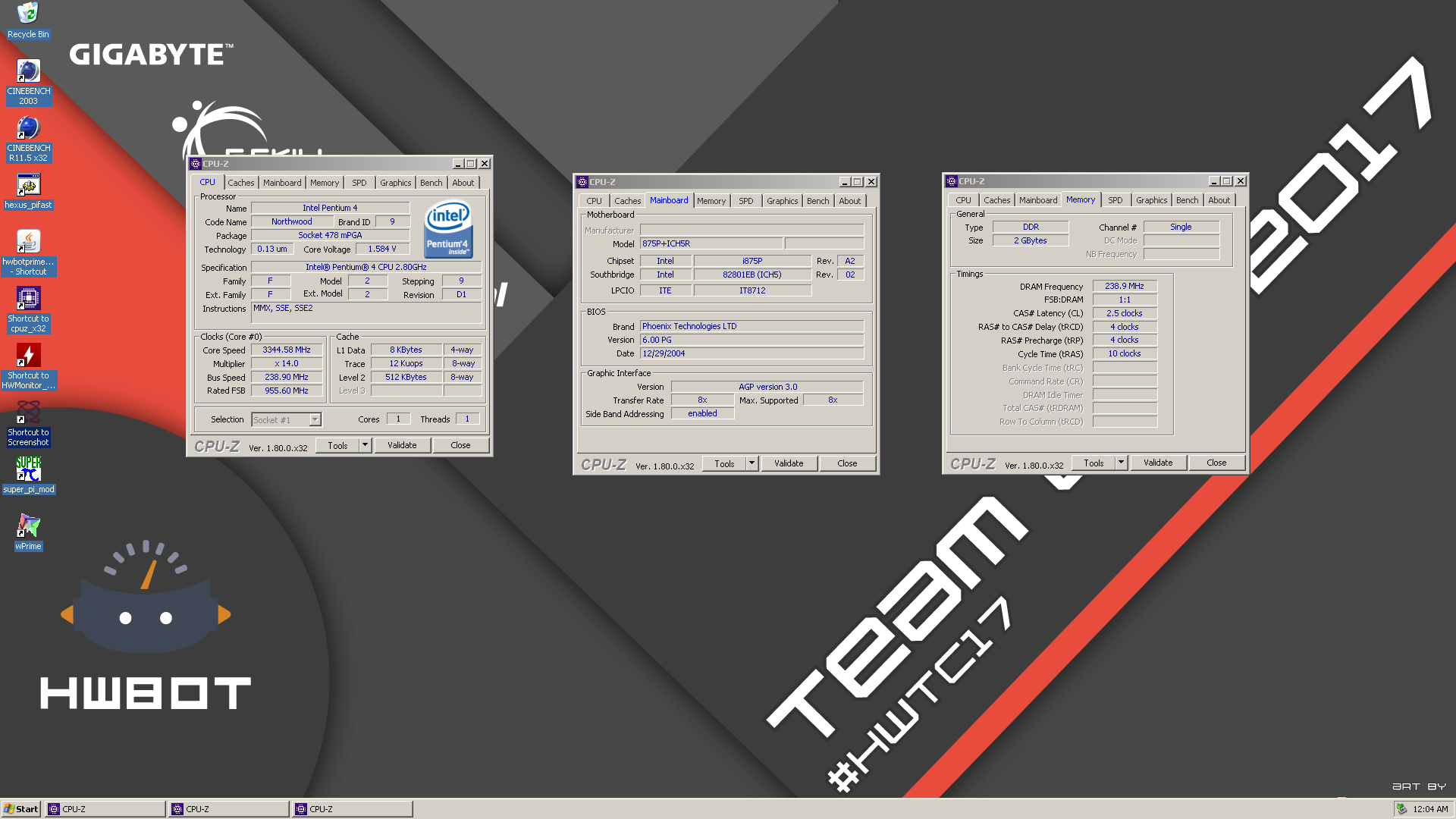
Task: Open the Windows Start menu
Action: [21, 809]
